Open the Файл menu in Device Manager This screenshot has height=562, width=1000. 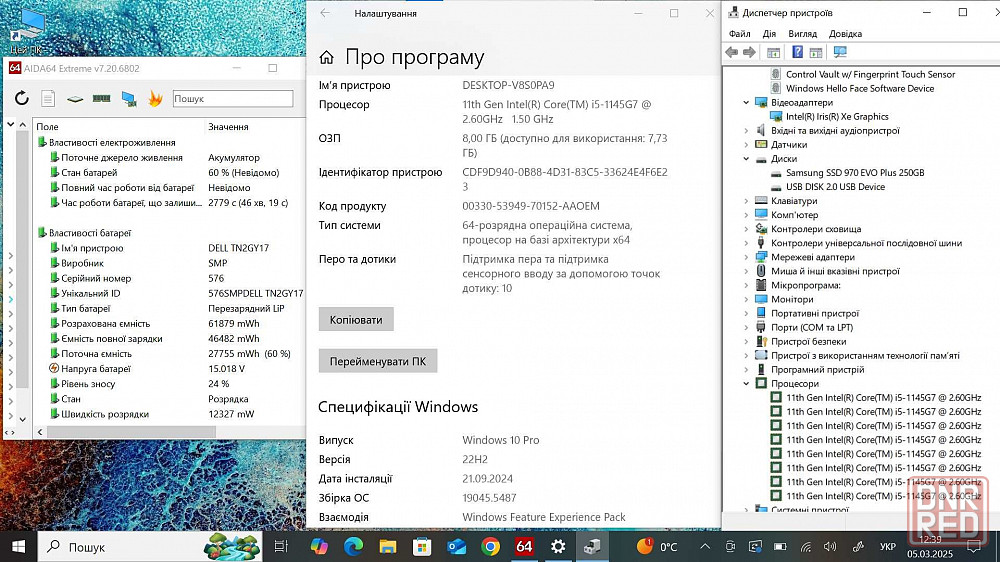pyautogui.click(x=739, y=34)
